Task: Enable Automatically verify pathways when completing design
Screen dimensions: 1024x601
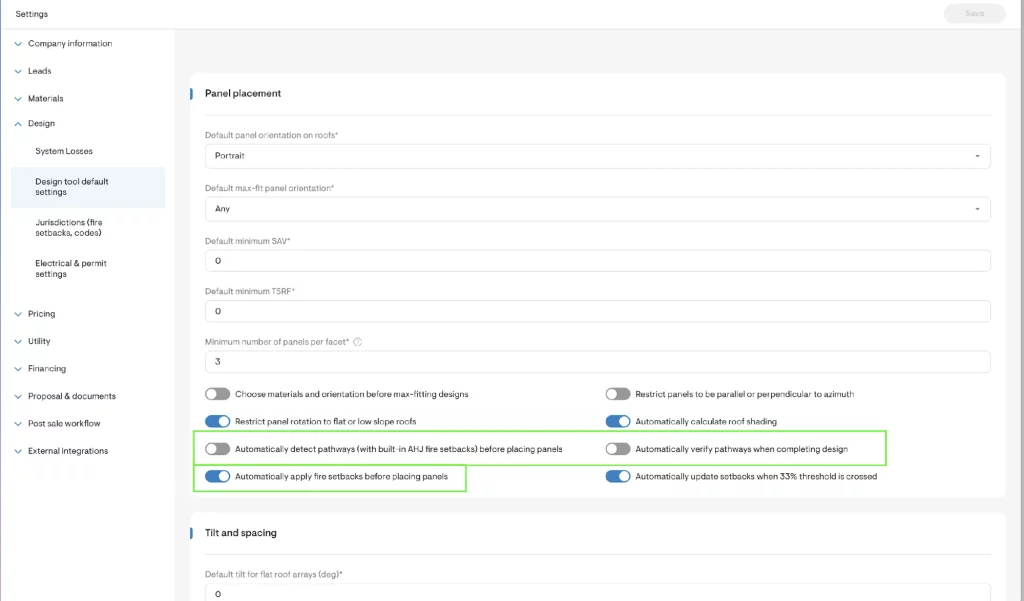Action: click(x=618, y=449)
